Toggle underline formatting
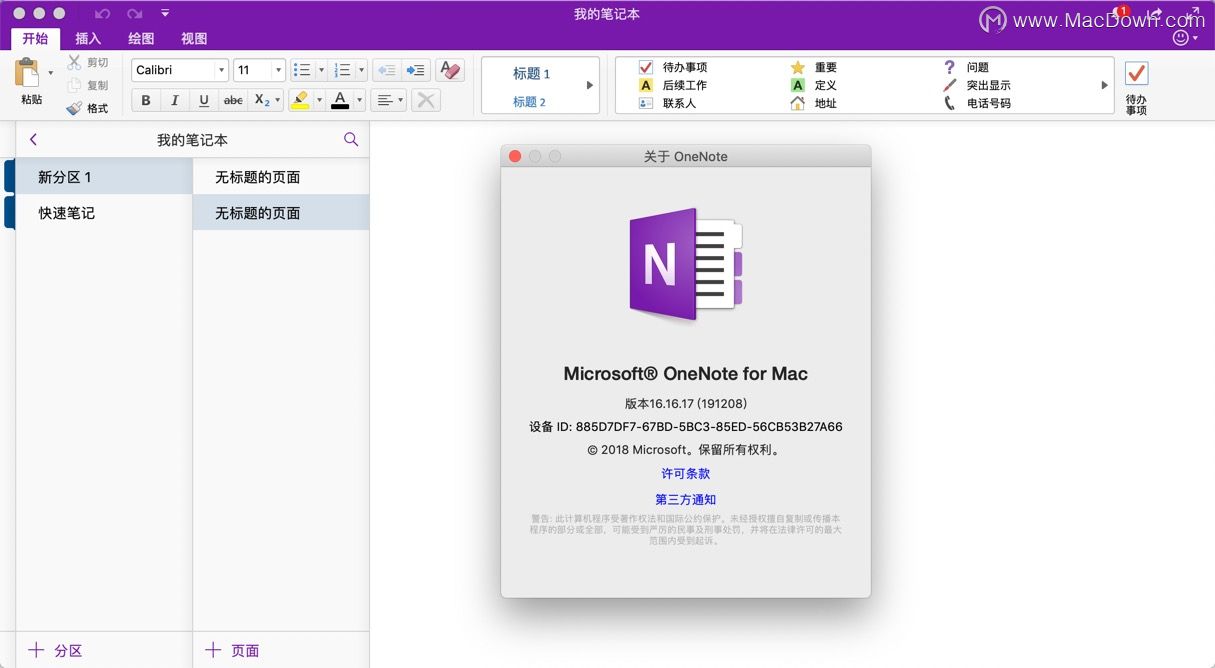 click(204, 100)
